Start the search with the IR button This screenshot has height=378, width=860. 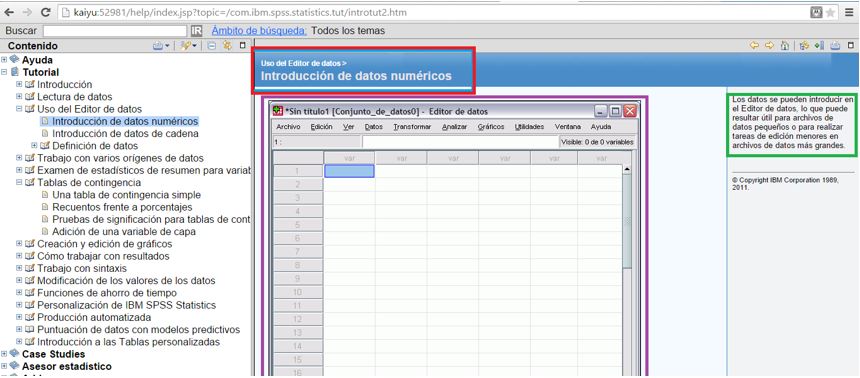pos(196,31)
